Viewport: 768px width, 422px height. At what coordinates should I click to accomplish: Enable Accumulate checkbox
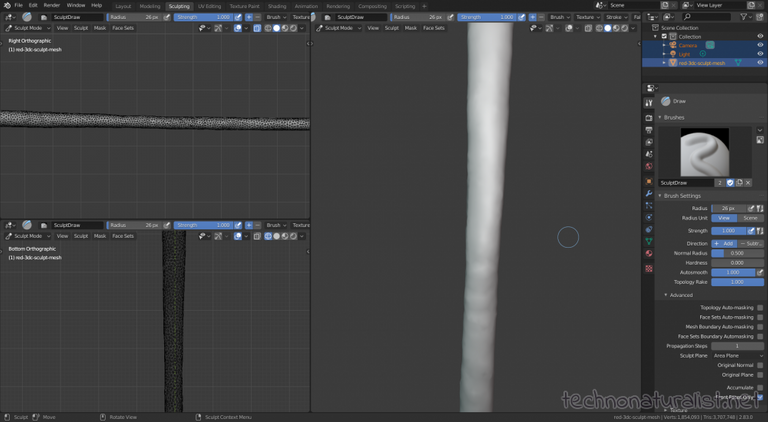(760, 387)
